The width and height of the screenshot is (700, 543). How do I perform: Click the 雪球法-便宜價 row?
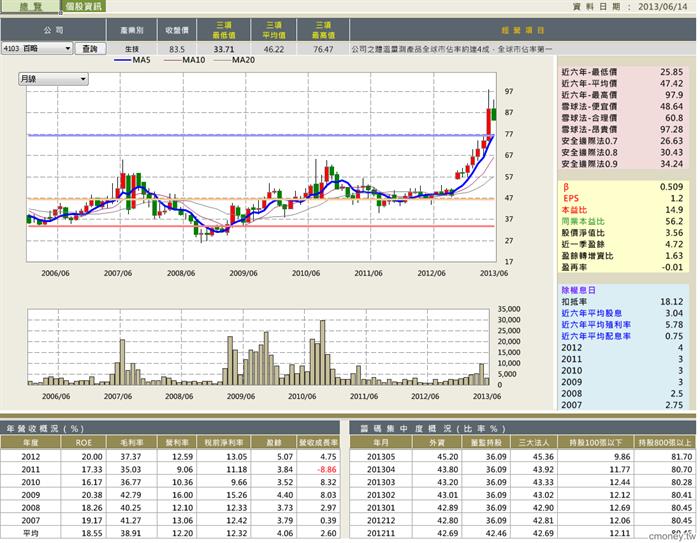[x=622, y=106]
